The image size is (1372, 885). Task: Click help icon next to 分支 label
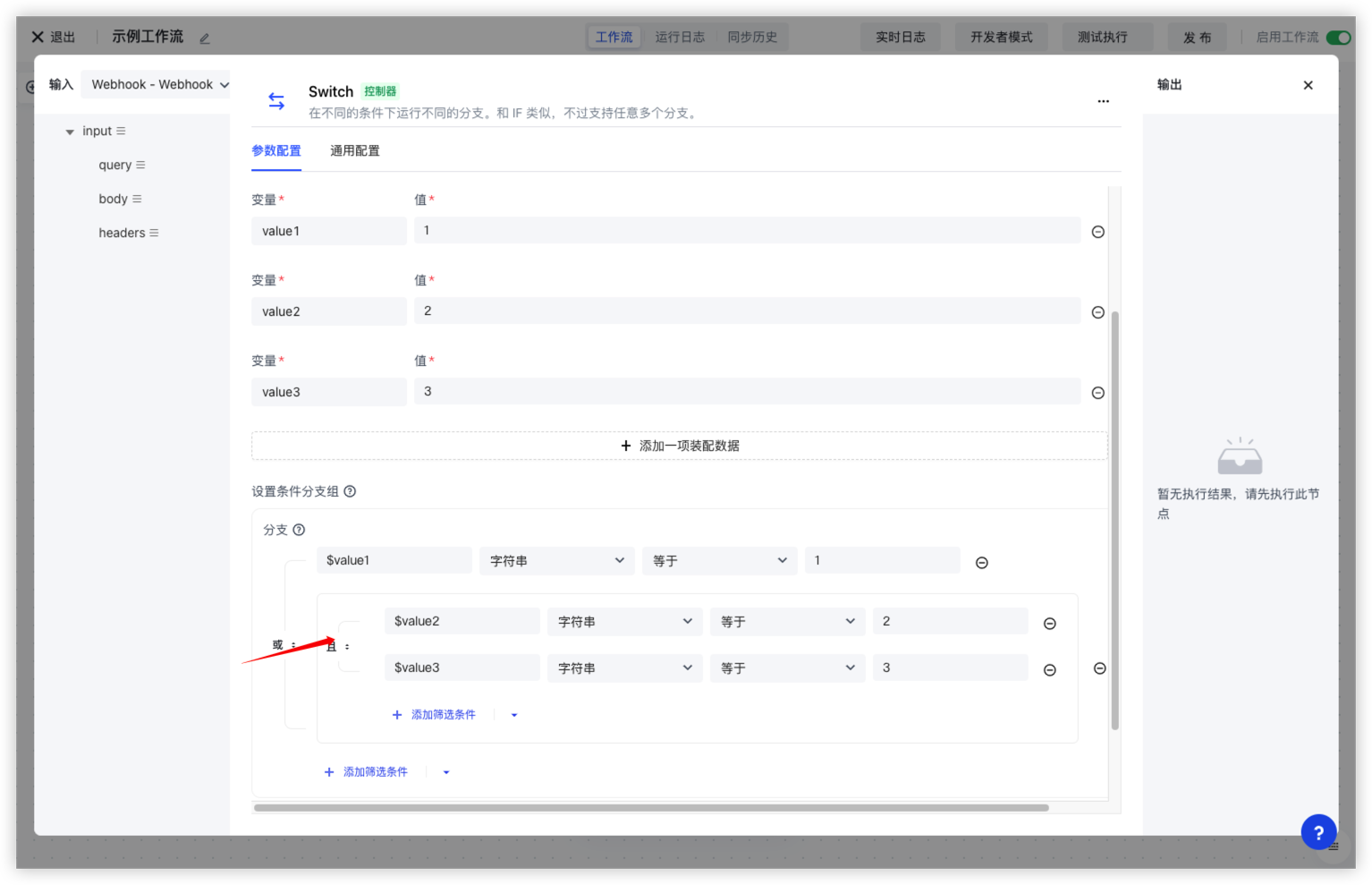click(x=299, y=530)
